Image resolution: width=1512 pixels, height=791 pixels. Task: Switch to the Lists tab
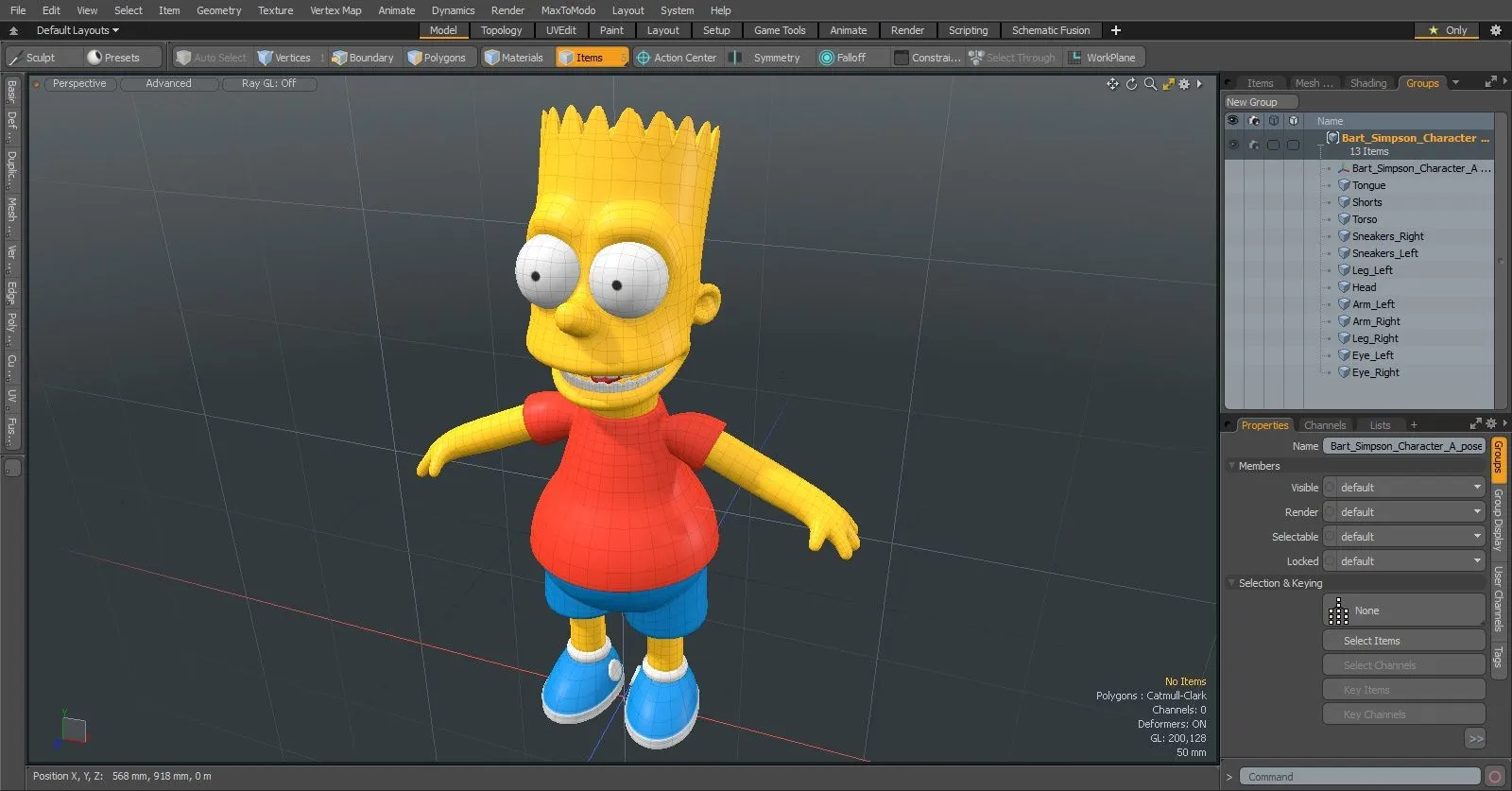click(1380, 425)
